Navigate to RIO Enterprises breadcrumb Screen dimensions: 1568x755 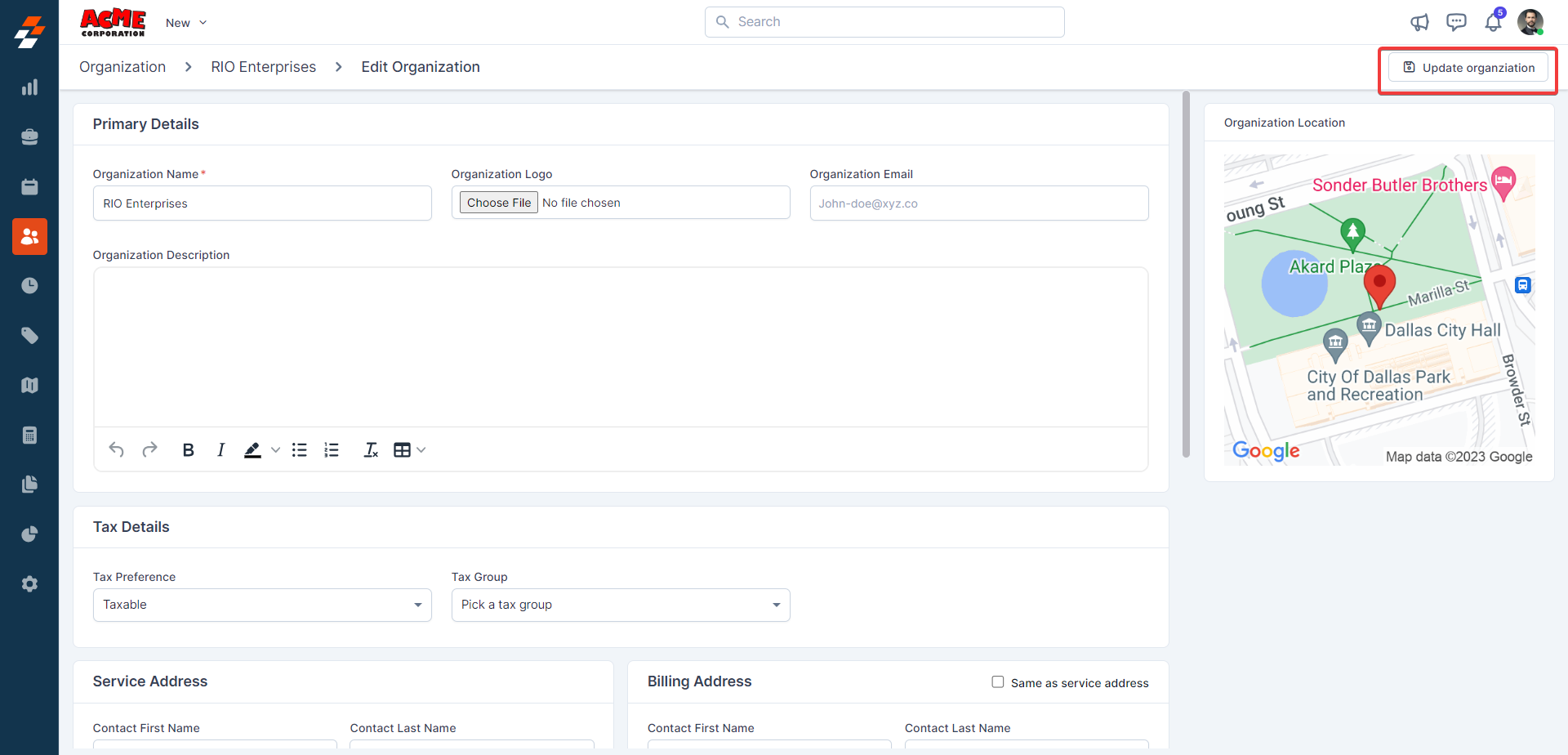tap(263, 67)
